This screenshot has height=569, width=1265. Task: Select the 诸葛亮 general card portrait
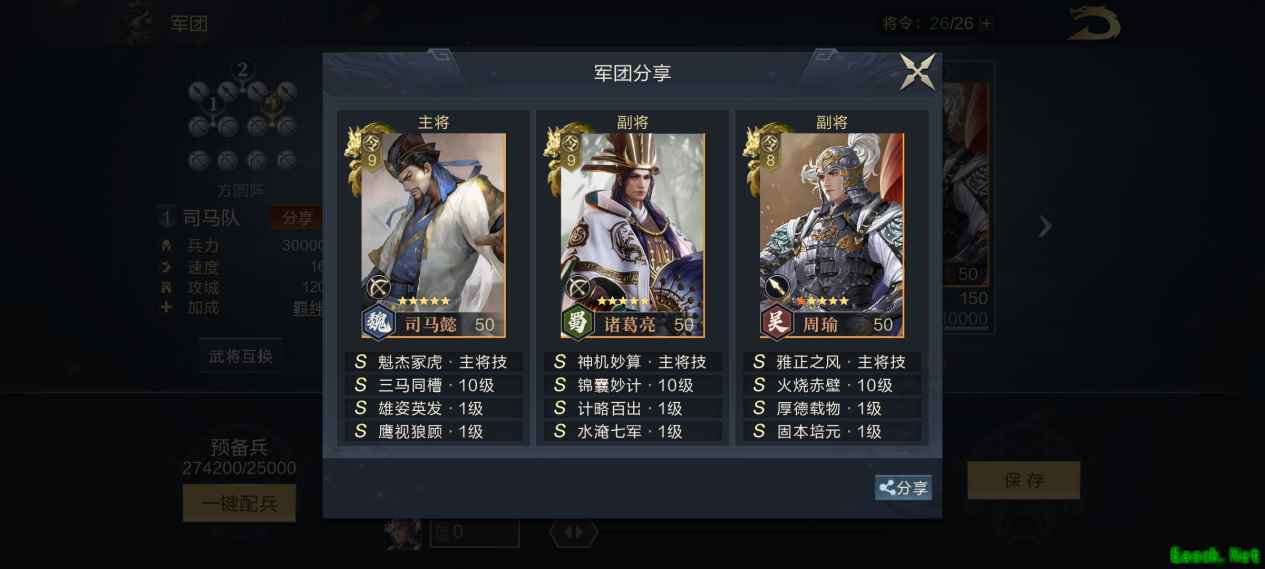pos(632,235)
